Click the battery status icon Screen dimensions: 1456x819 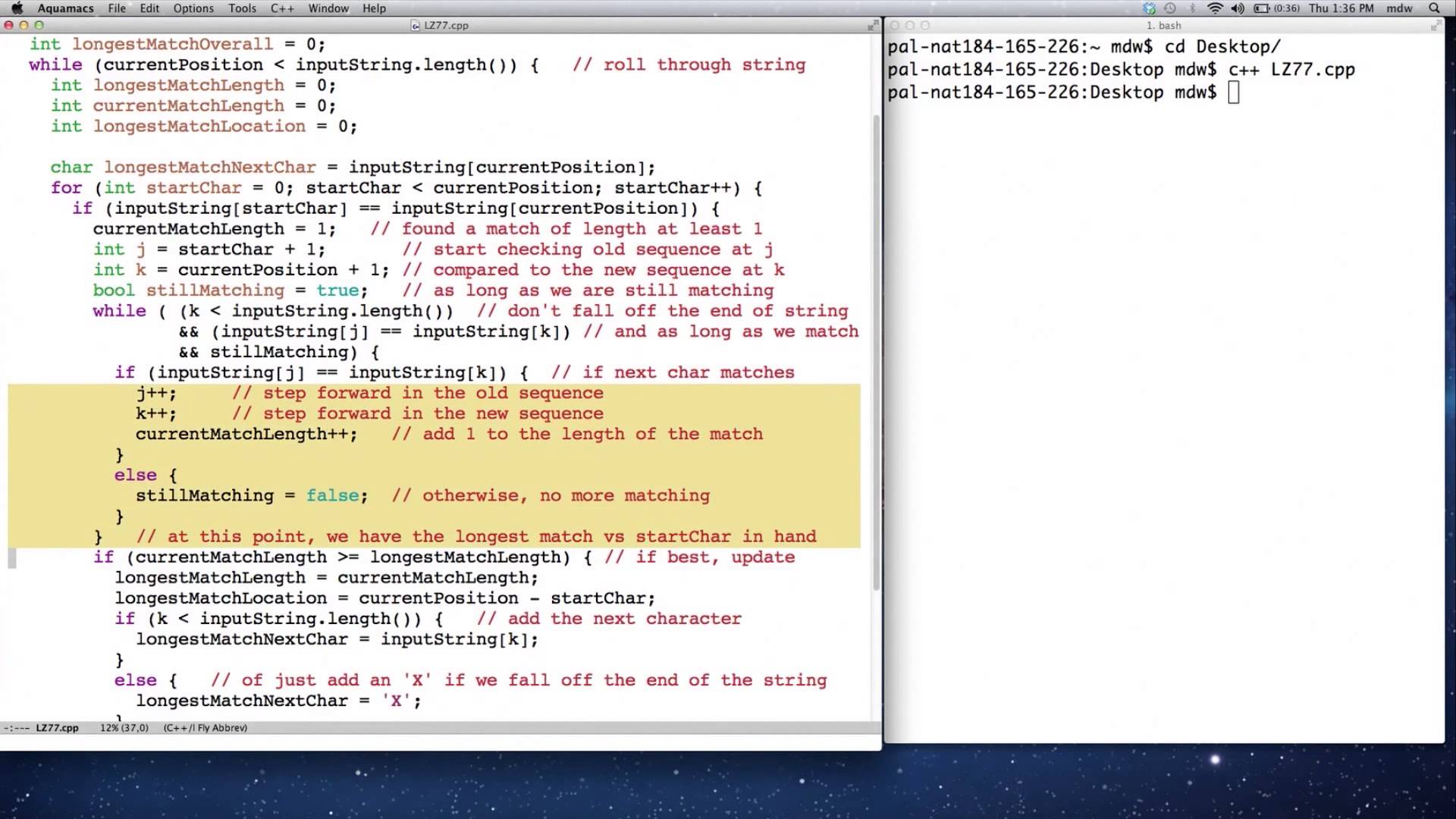1262,8
